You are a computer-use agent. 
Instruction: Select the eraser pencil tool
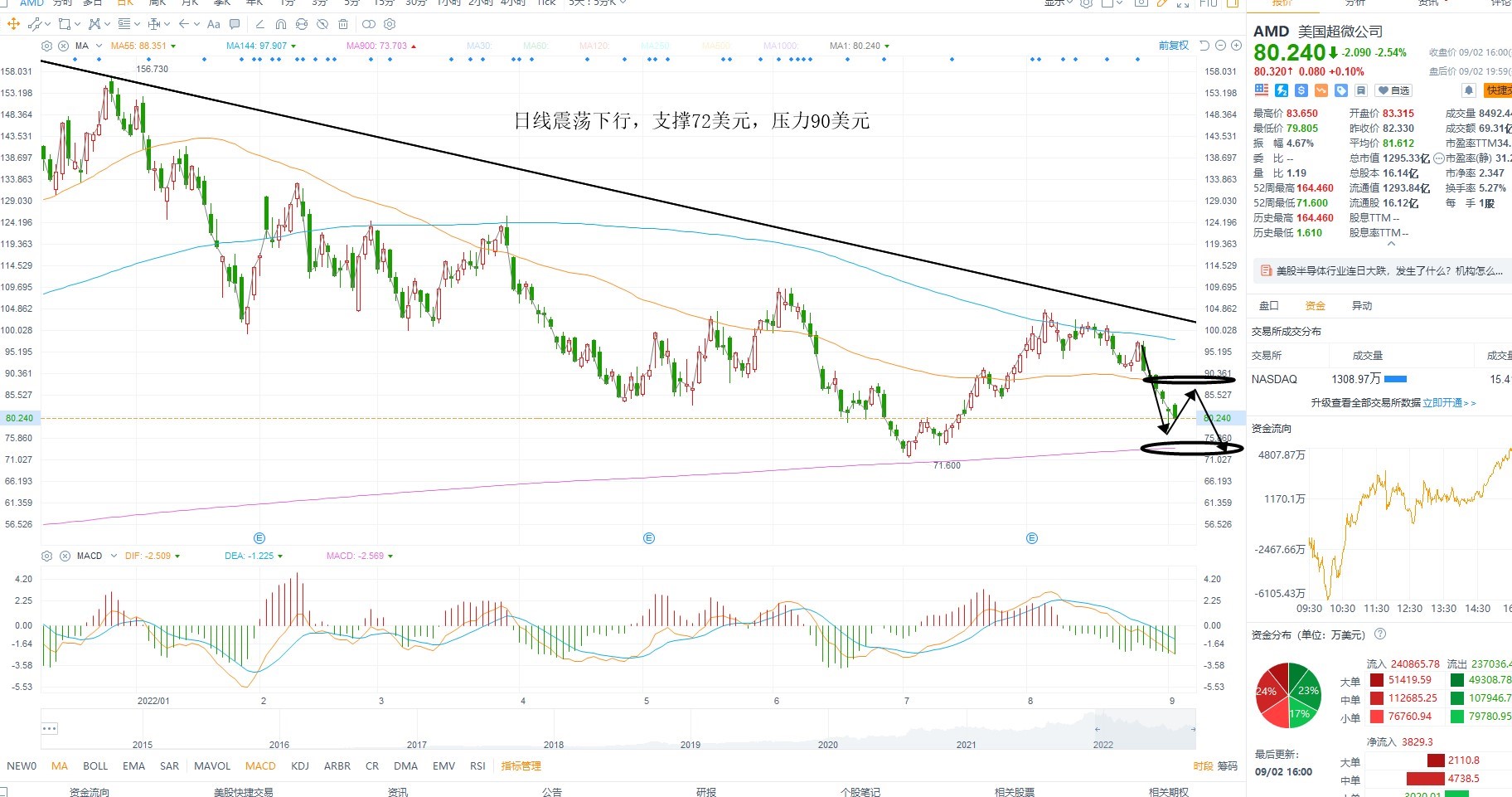coord(260,24)
